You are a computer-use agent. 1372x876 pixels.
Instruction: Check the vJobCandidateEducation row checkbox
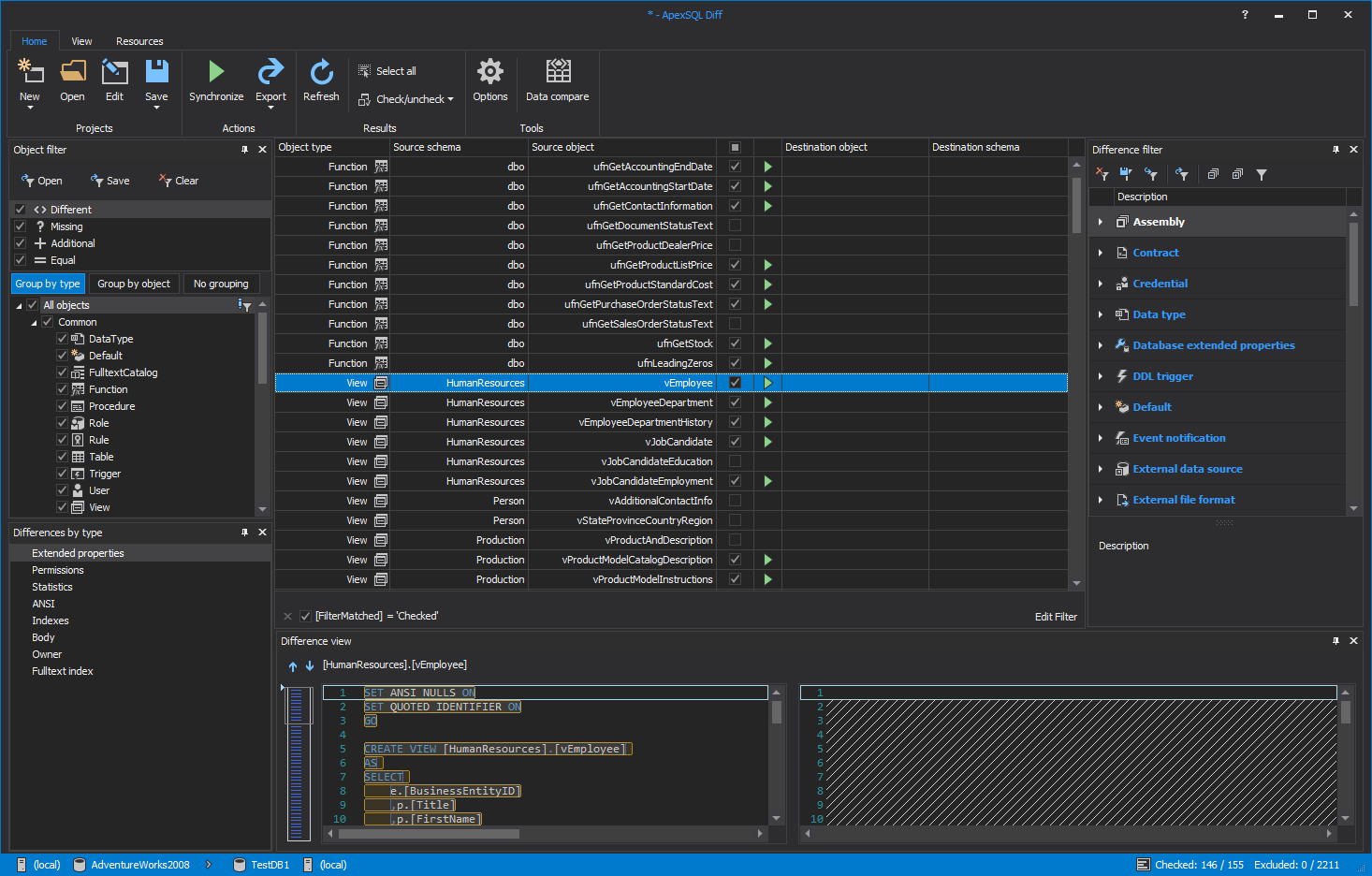735,461
